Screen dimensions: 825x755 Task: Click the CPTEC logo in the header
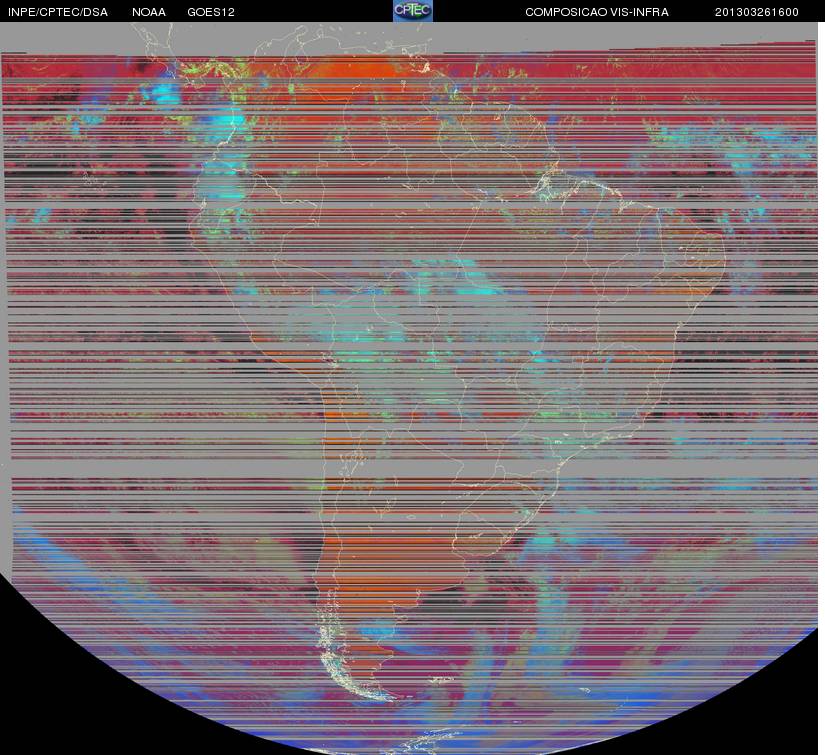(413, 11)
